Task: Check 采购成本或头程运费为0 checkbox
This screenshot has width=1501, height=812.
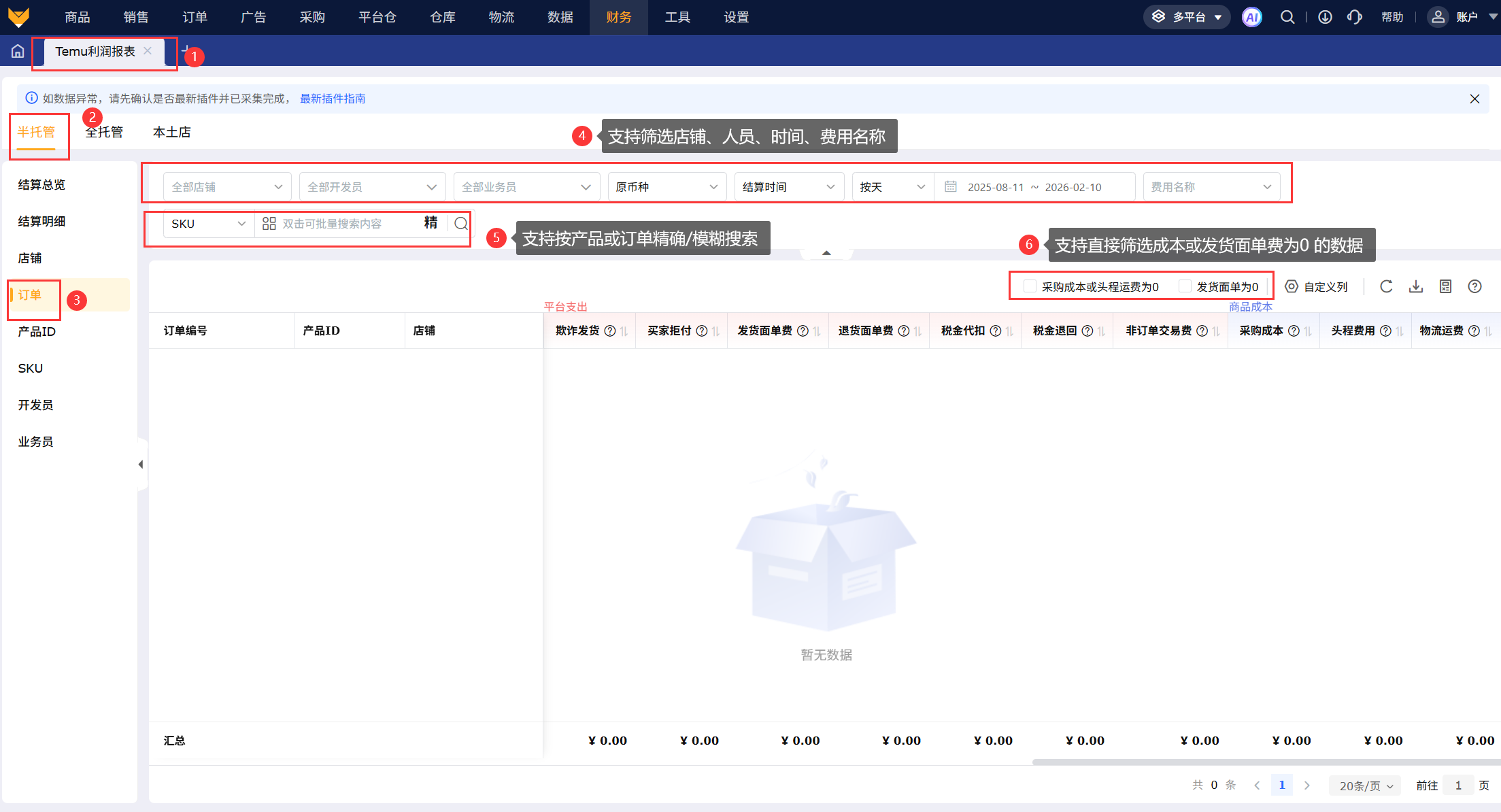Action: pyautogui.click(x=1030, y=286)
